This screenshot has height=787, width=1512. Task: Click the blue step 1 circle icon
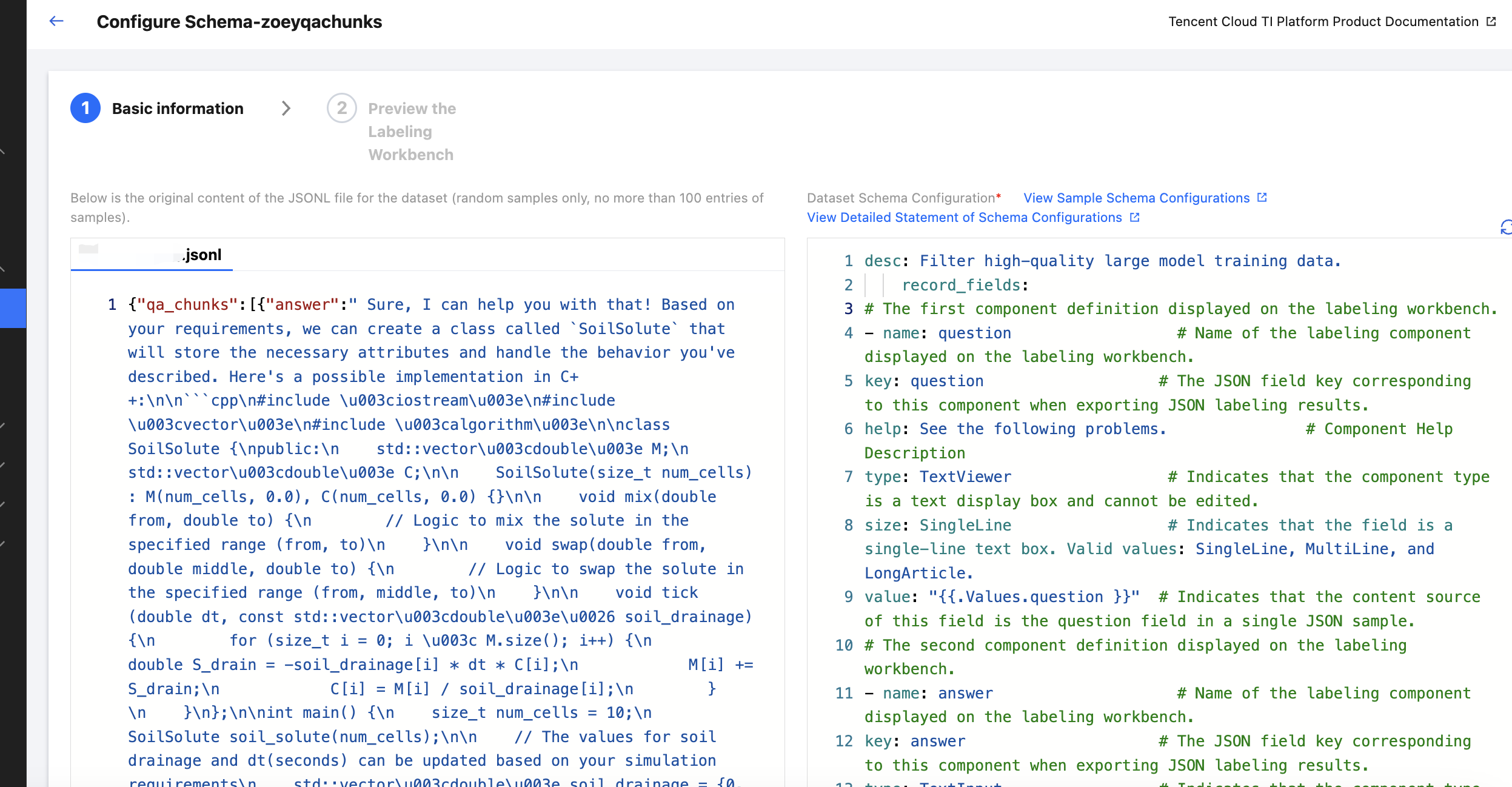85,108
